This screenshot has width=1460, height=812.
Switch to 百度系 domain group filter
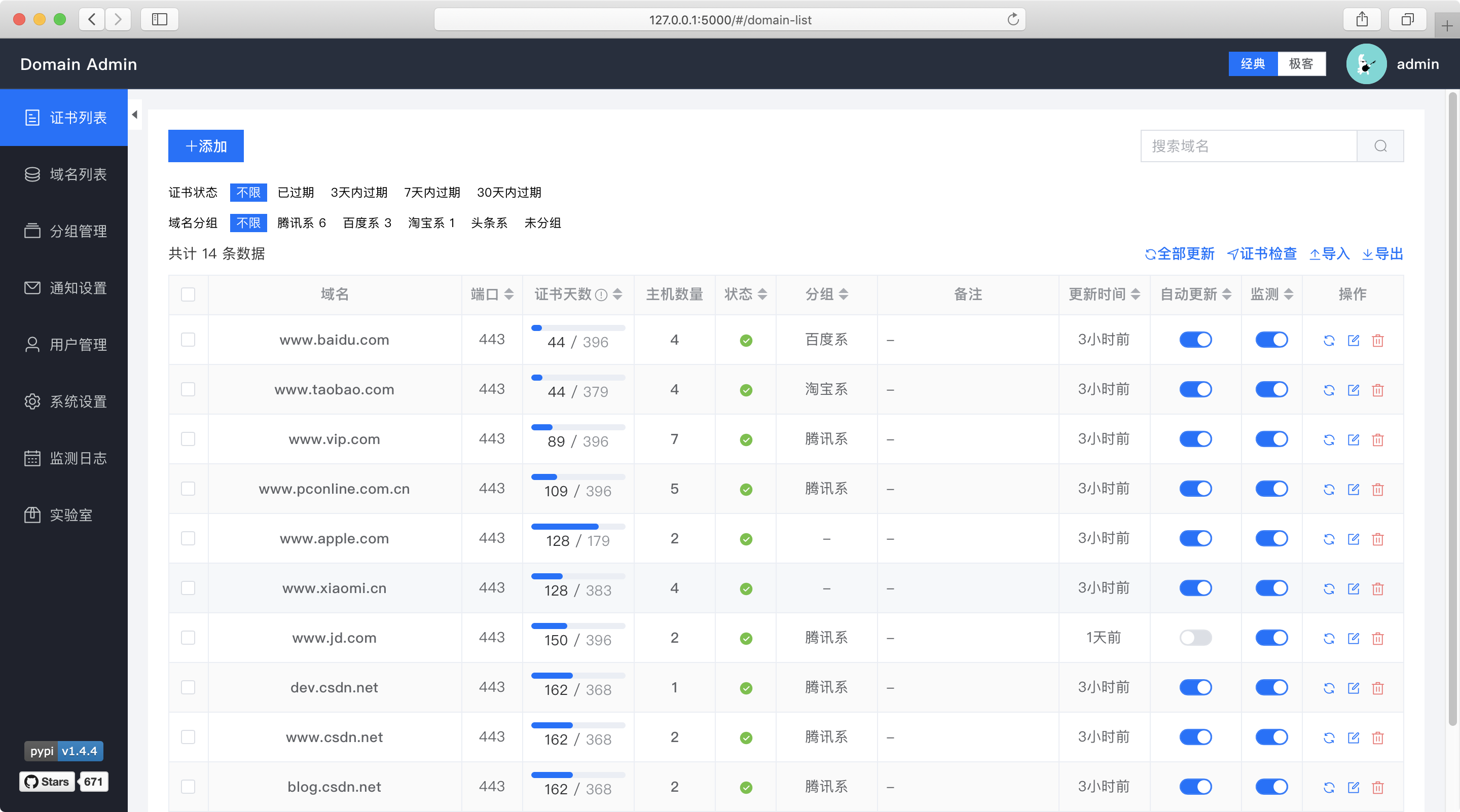click(365, 222)
